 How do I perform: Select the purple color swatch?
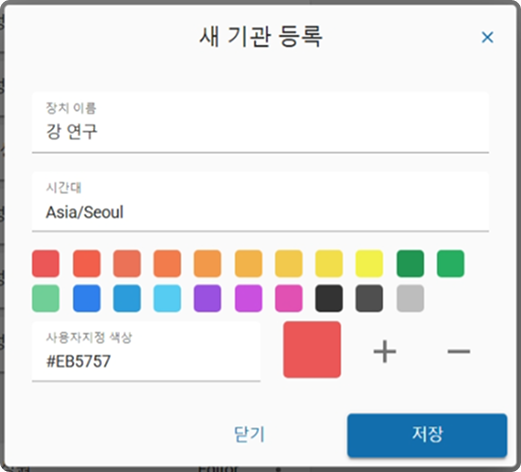click(207, 298)
